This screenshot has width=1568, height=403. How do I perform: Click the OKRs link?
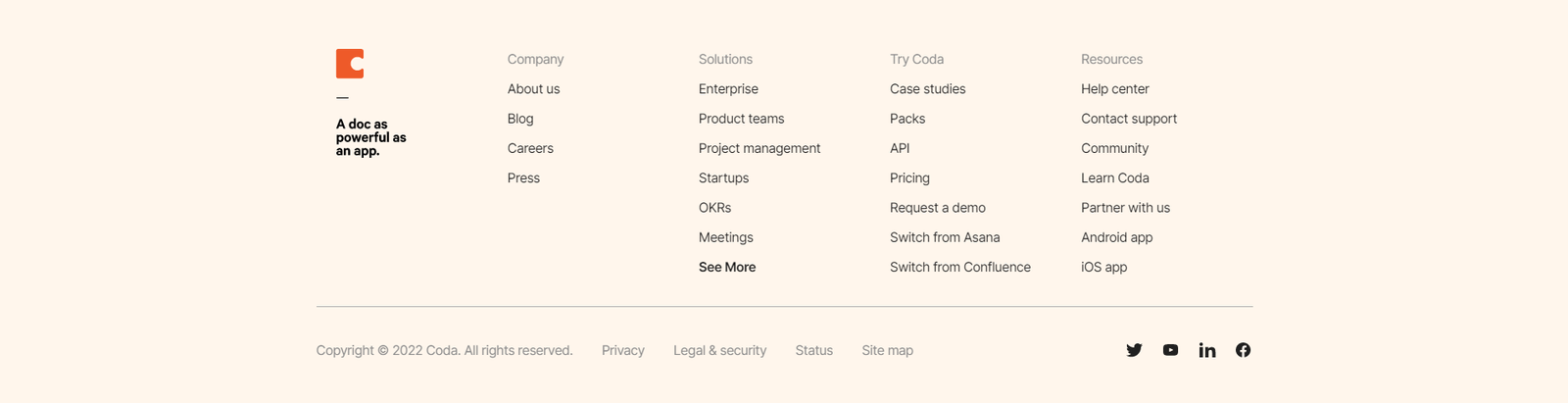[x=714, y=208]
